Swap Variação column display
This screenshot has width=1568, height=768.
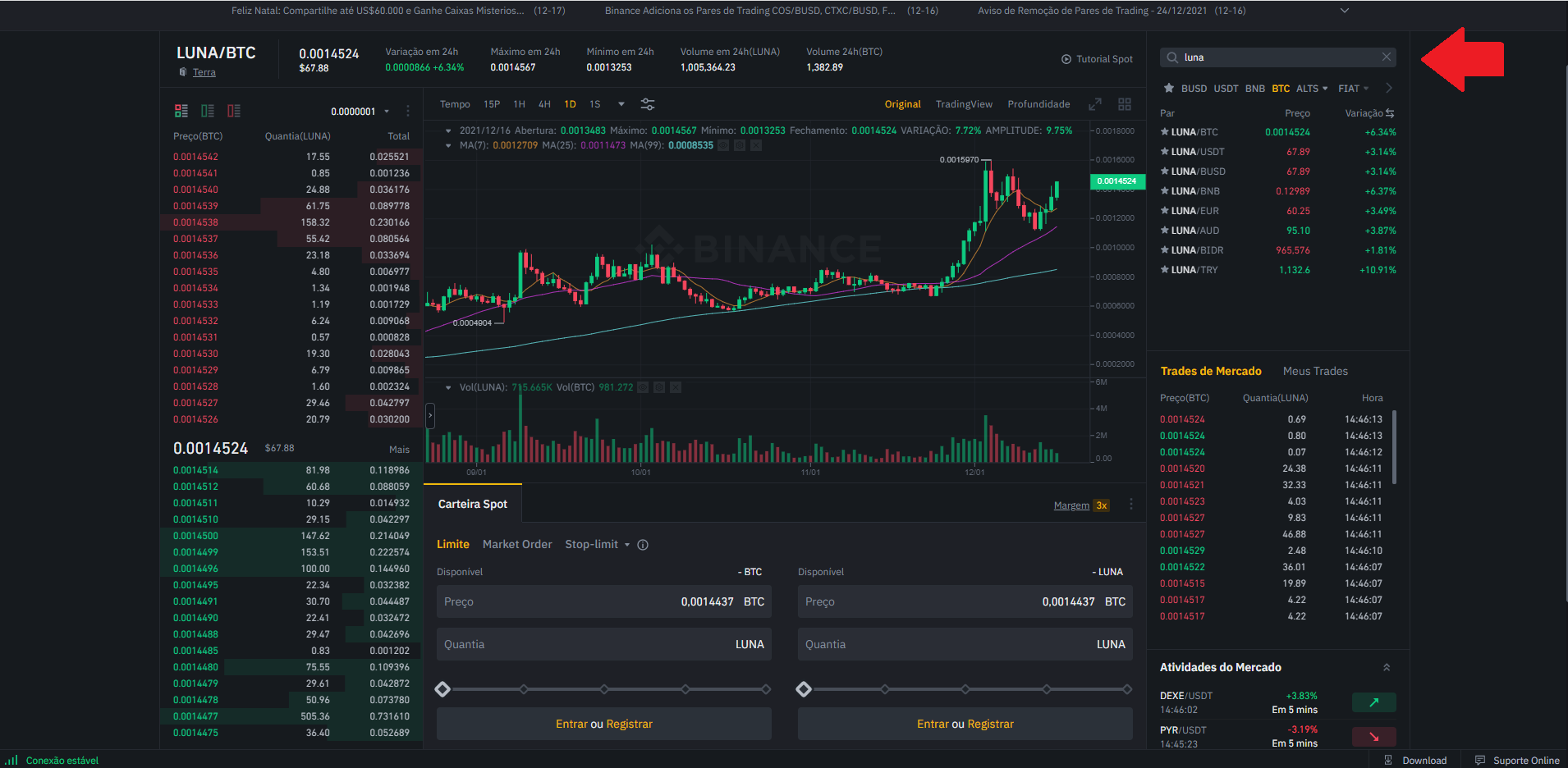pyautogui.click(x=1390, y=113)
